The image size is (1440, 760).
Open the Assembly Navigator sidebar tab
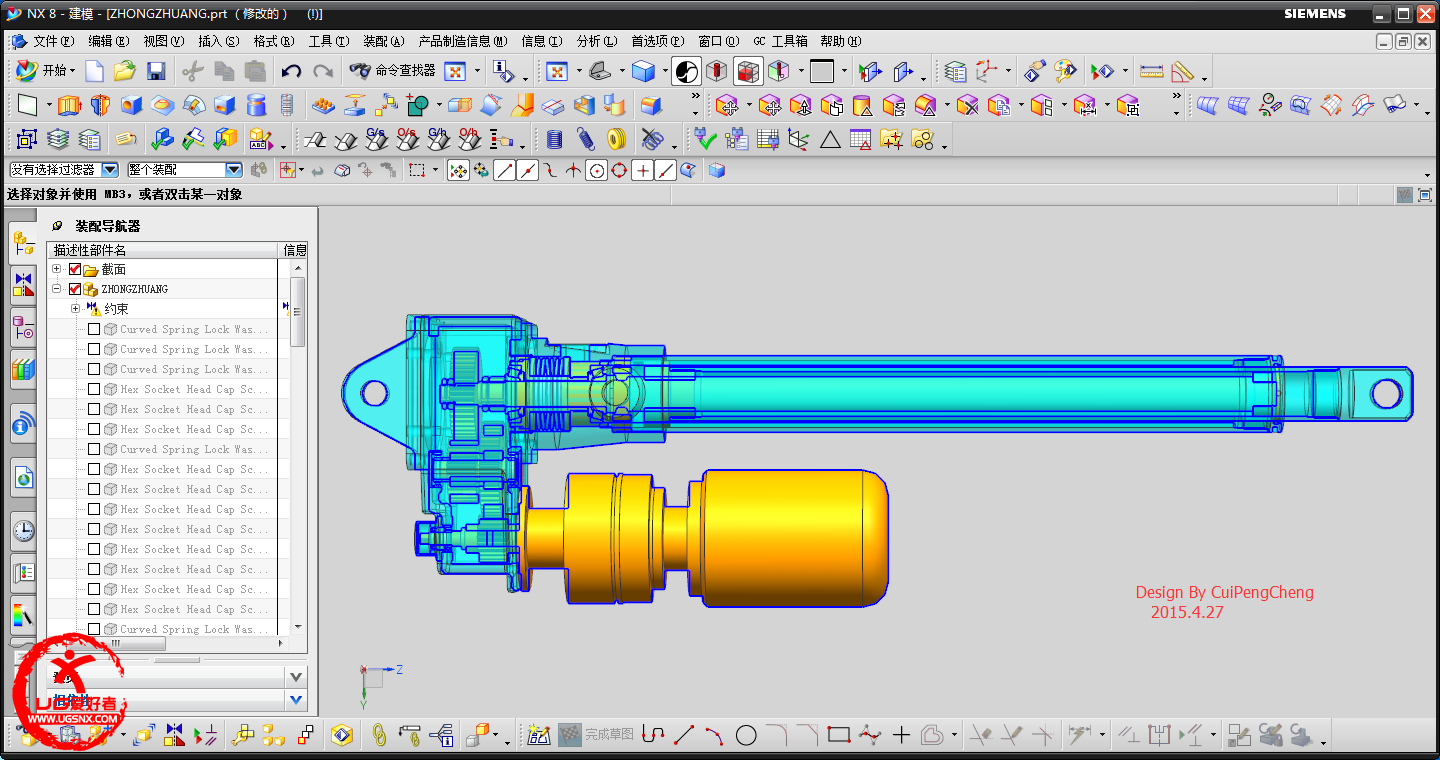click(x=23, y=243)
